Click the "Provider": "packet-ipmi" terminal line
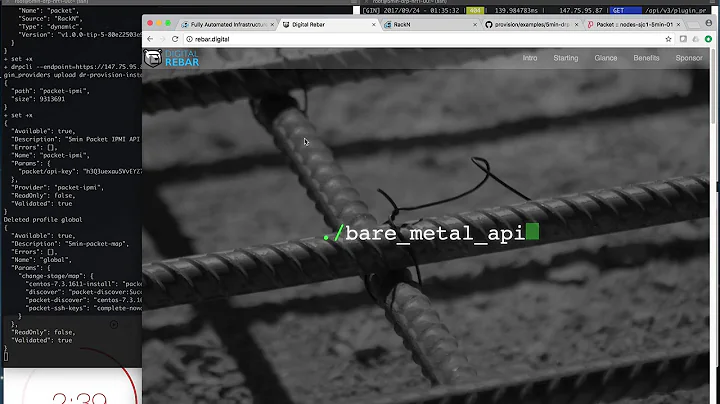This screenshot has width=720, height=404. [57, 187]
